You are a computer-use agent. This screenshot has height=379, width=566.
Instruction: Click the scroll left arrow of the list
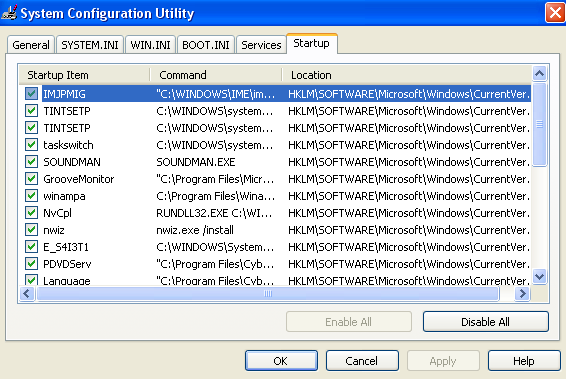(x=27, y=293)
